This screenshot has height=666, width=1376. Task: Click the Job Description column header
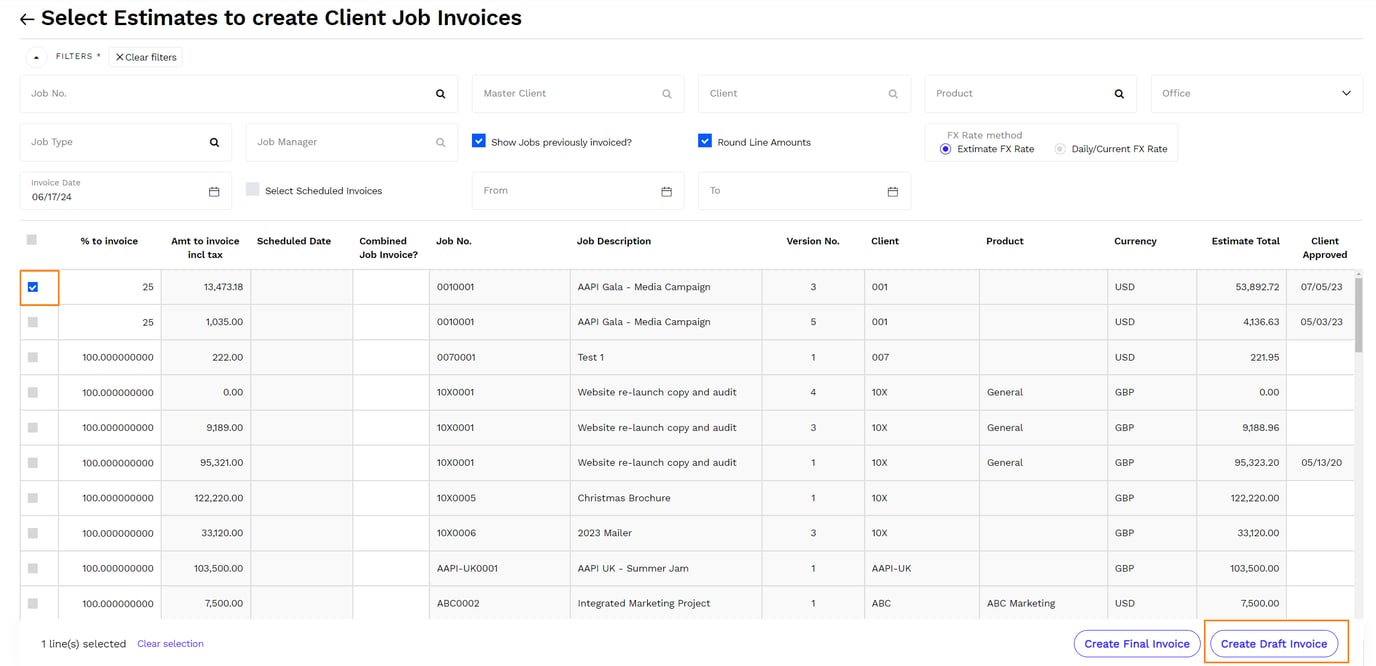point(614,241)
